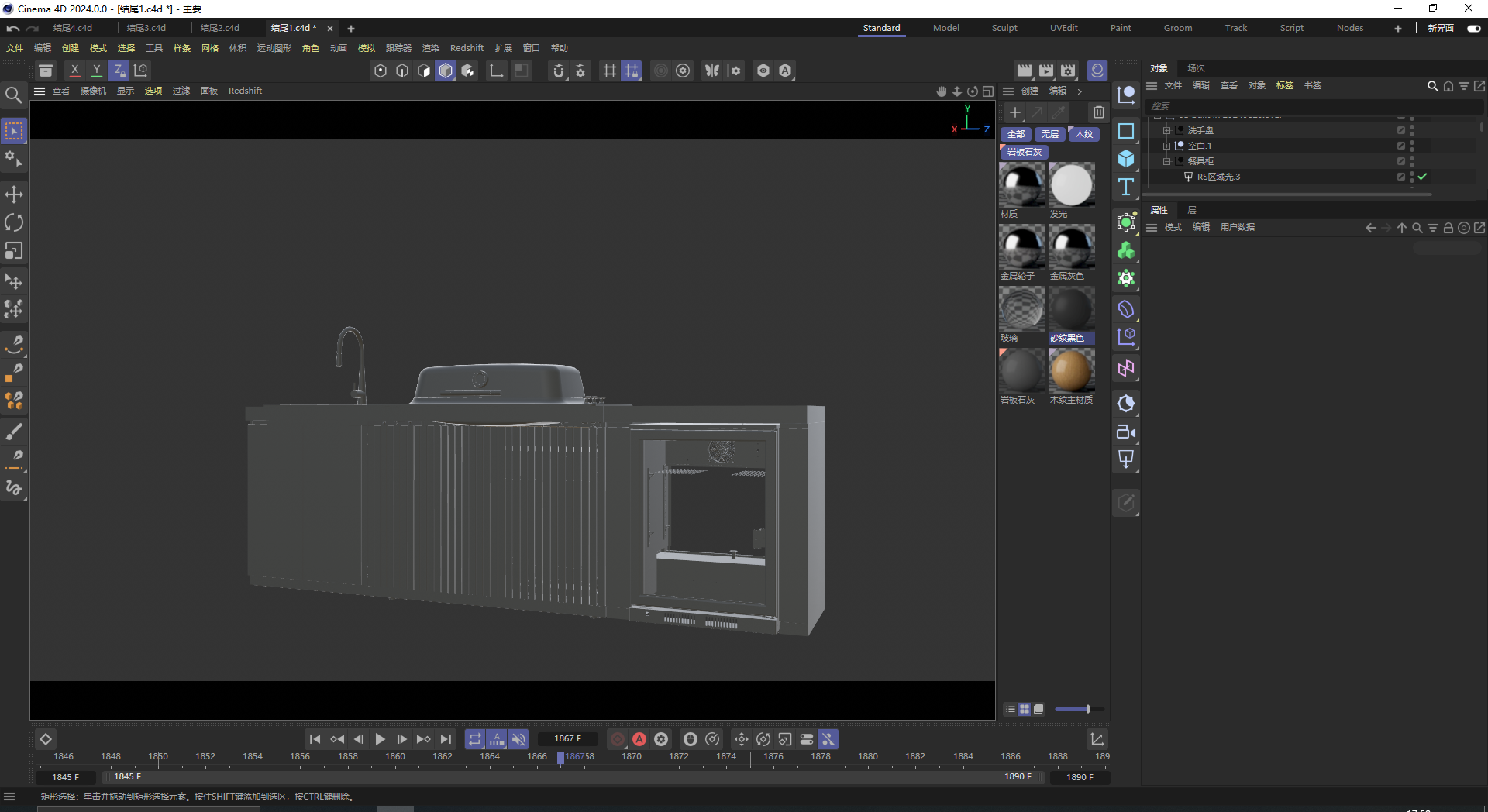Switch to the 结尾3.c4d document tab
This screenshot has height=812, width=1488.
tap(146, 28)
